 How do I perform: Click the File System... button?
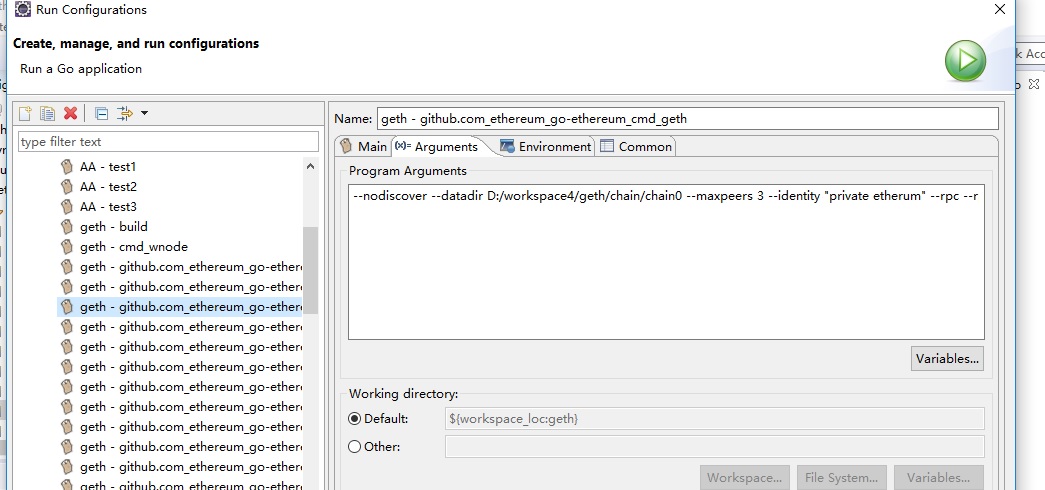pyautogui.click(x=841, y=477)
